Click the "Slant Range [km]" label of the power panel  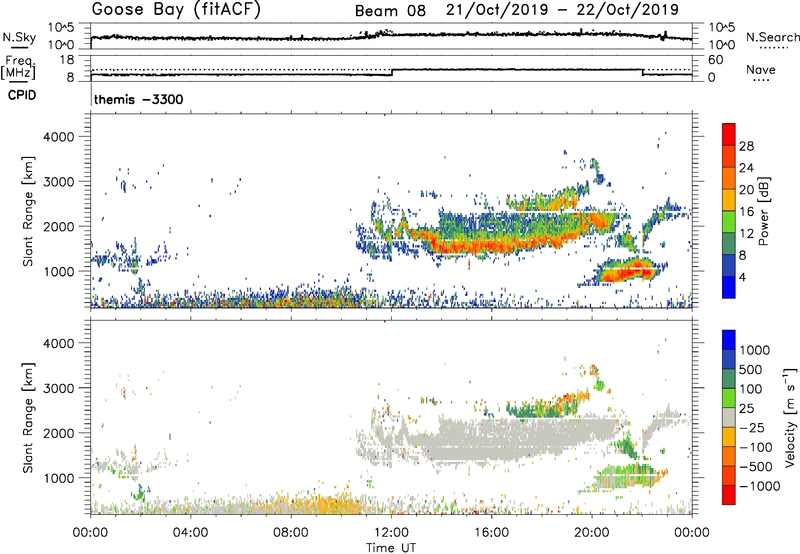click(x=28, y=211)
